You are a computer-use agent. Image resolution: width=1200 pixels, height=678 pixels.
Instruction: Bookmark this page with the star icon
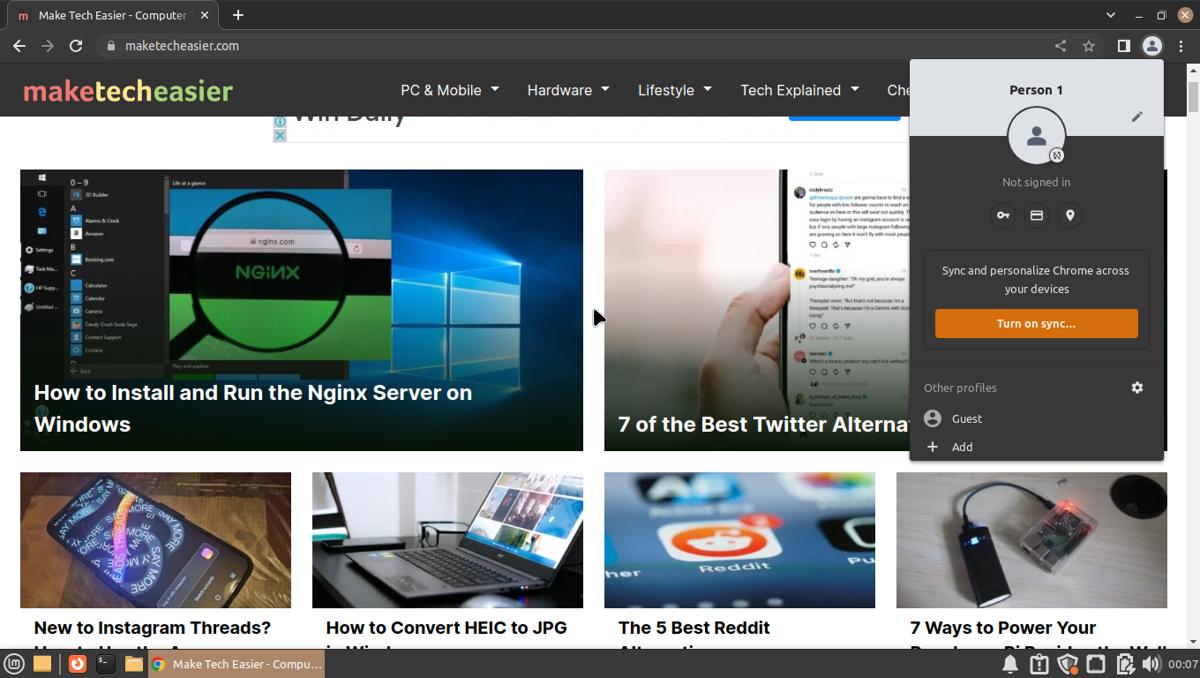pyautogui.click(x=1088, y=45)
